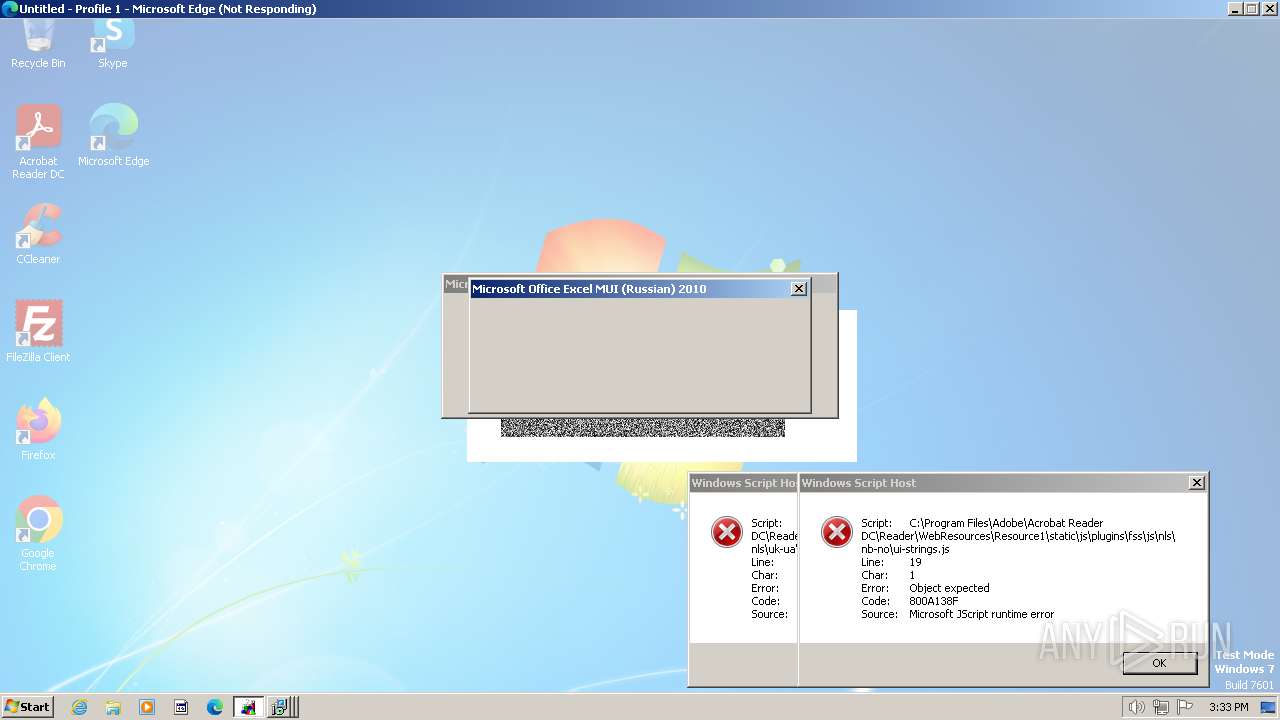Open Internet Explorer from taskbar
The width and height of the screenshot is (1280, 720).
coord(80,707)
